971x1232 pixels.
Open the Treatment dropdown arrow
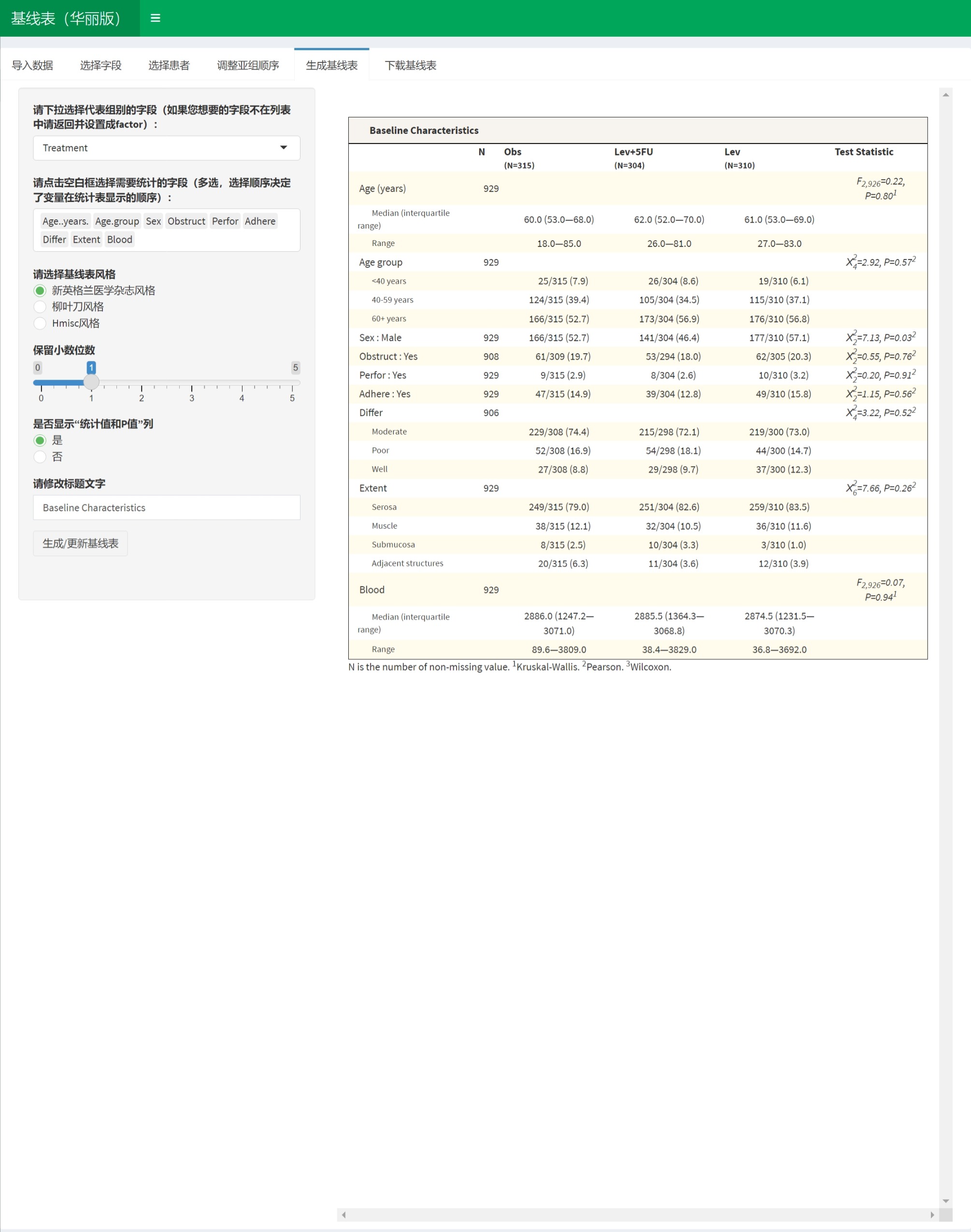tap(283, 148)
